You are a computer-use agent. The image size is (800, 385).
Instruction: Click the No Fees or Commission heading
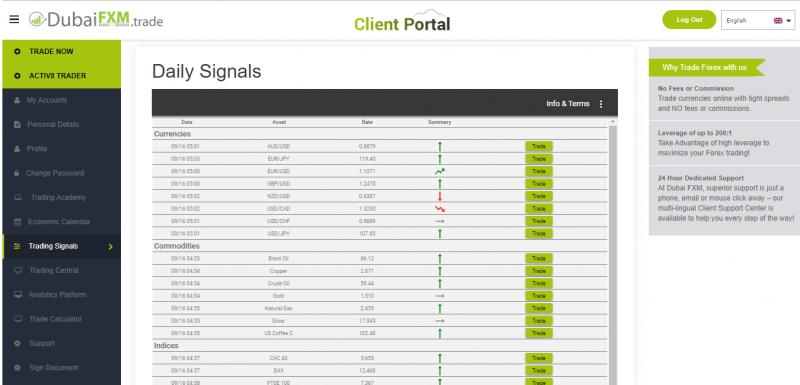coord(696,89)
